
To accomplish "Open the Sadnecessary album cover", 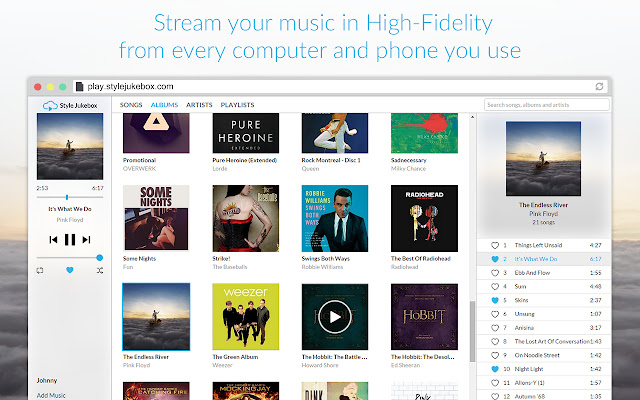I will pos(424,133).
